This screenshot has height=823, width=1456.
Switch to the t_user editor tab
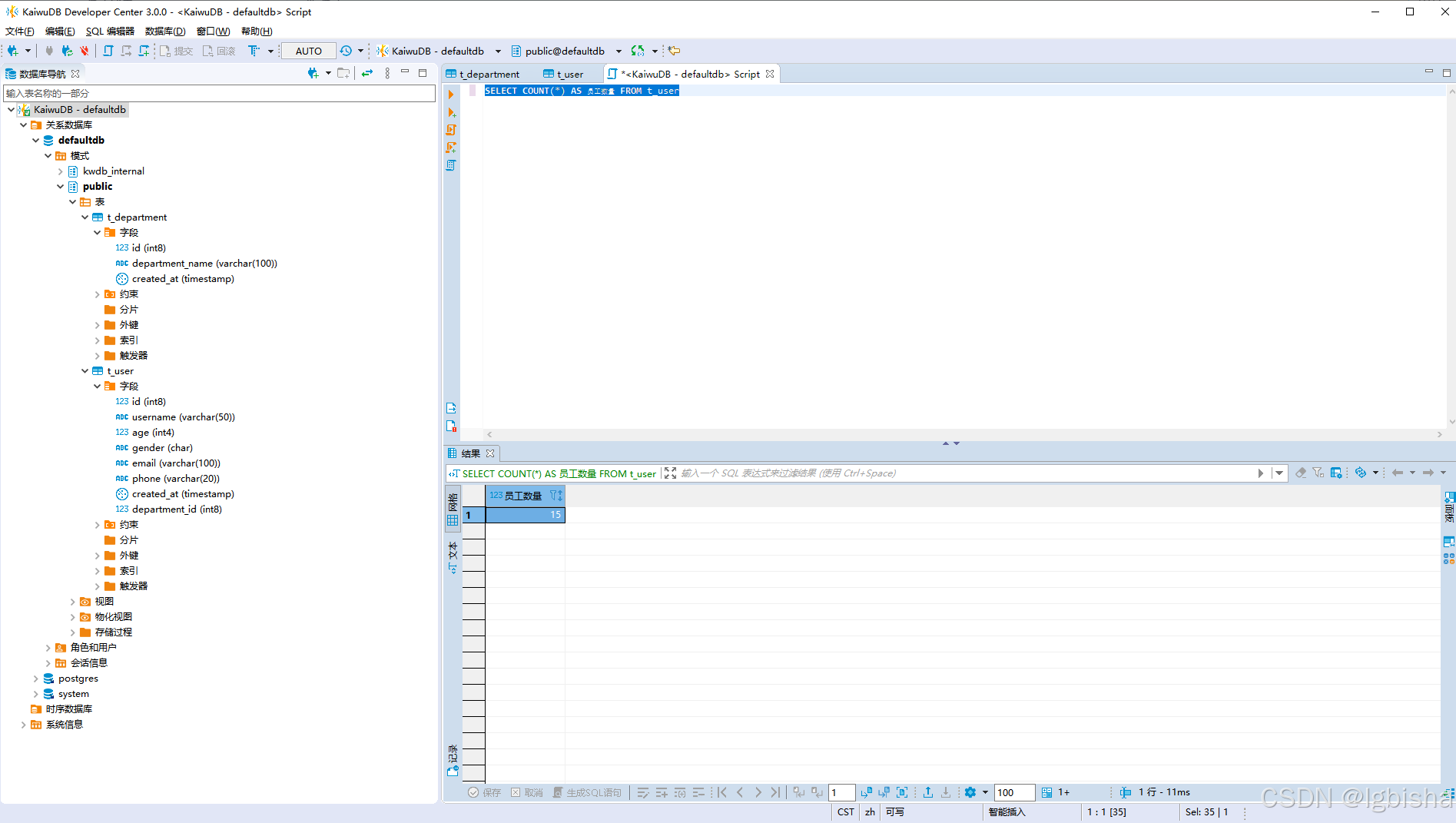563,74
